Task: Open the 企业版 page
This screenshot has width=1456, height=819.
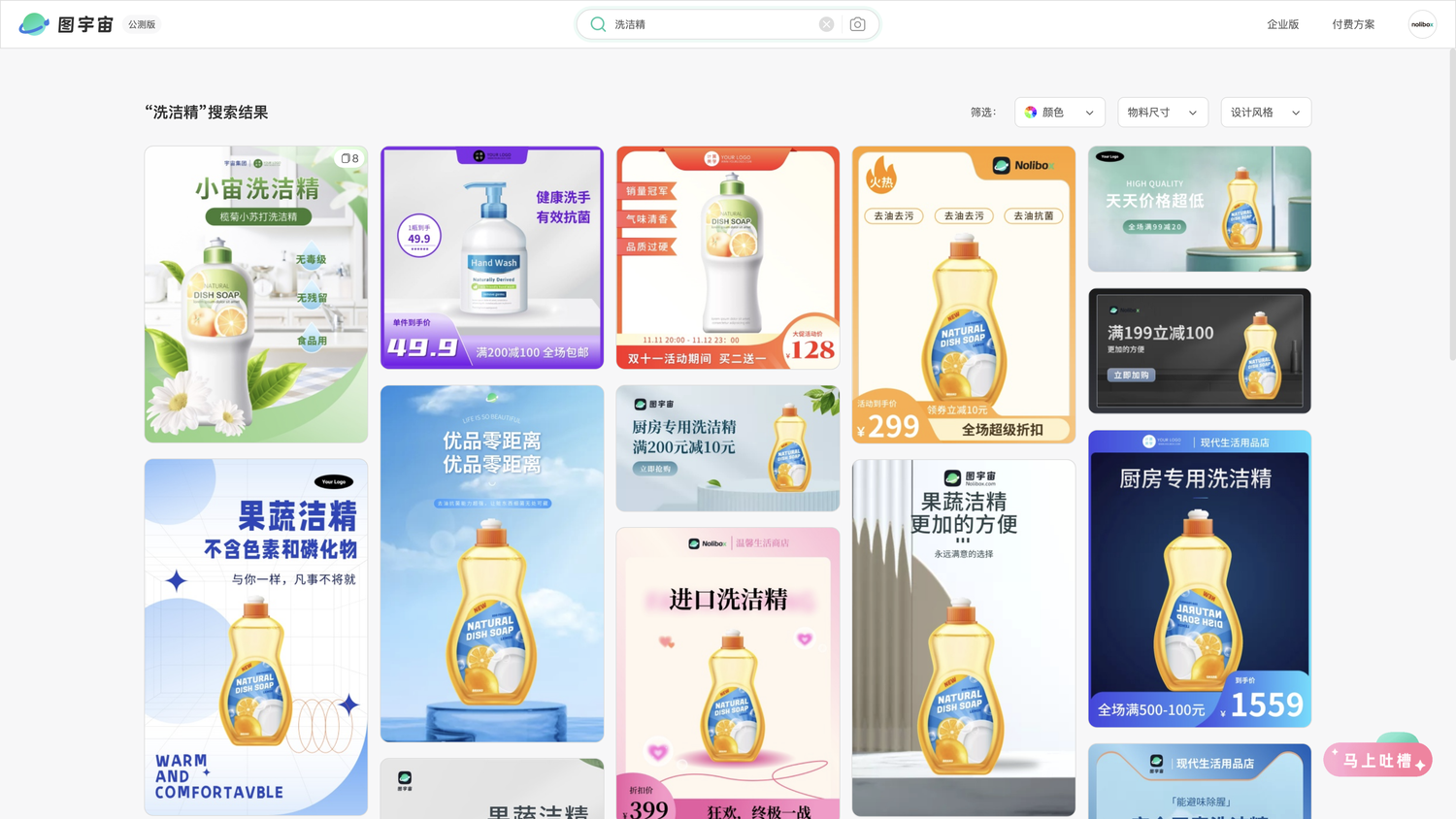Action: point(1282,24)
